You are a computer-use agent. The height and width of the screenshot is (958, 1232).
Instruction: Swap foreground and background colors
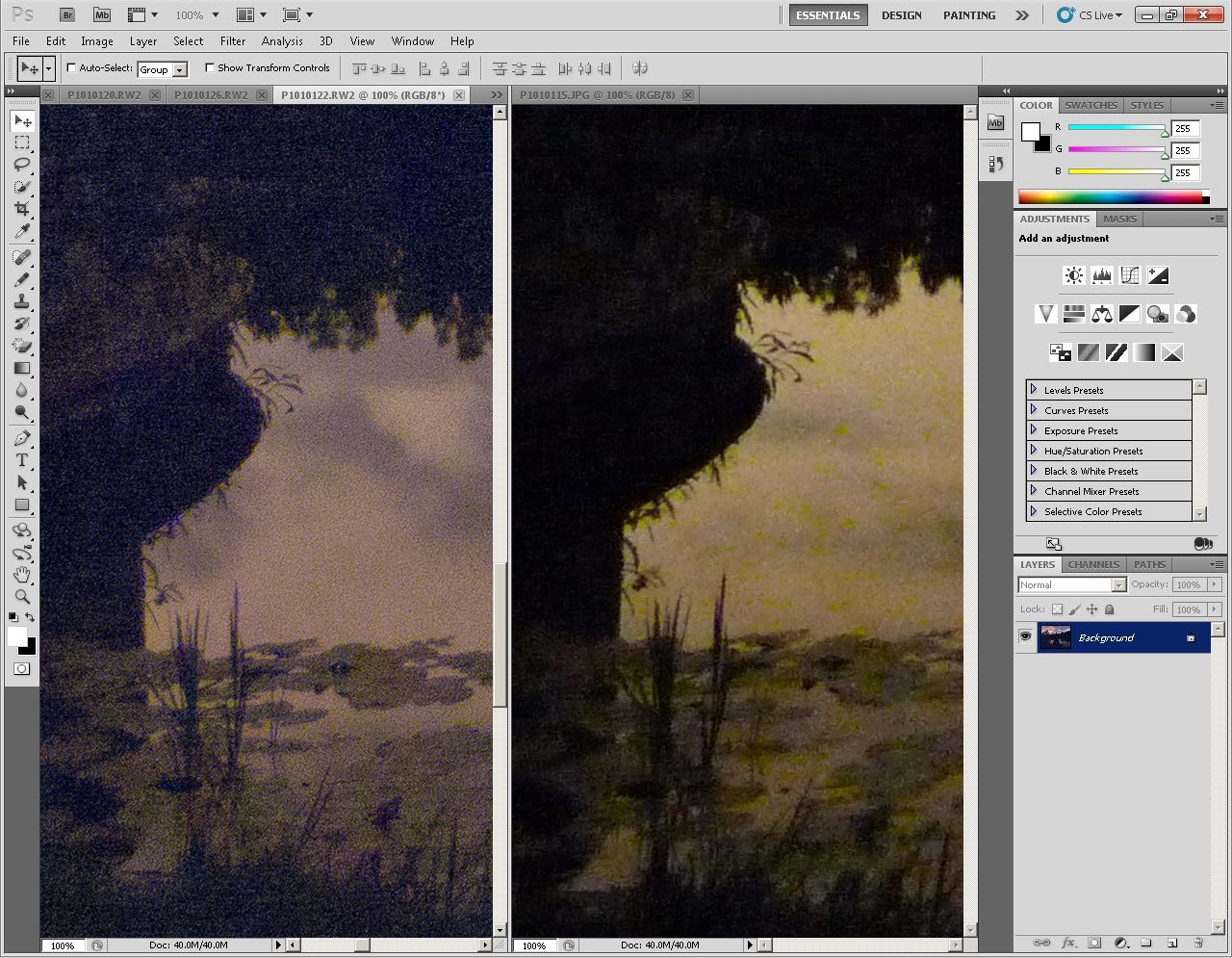pyautogui.click(x=31, y=617)
